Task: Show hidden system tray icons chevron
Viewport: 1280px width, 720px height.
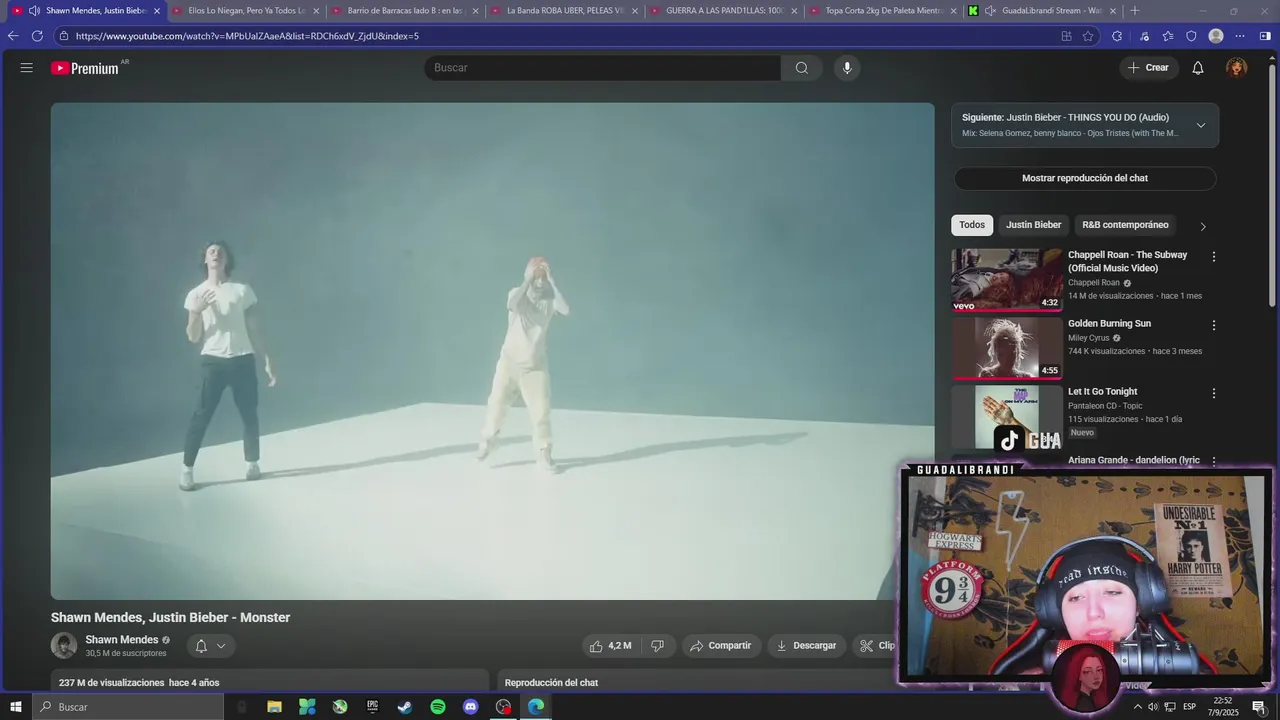Action: (x=1137, y=707)
